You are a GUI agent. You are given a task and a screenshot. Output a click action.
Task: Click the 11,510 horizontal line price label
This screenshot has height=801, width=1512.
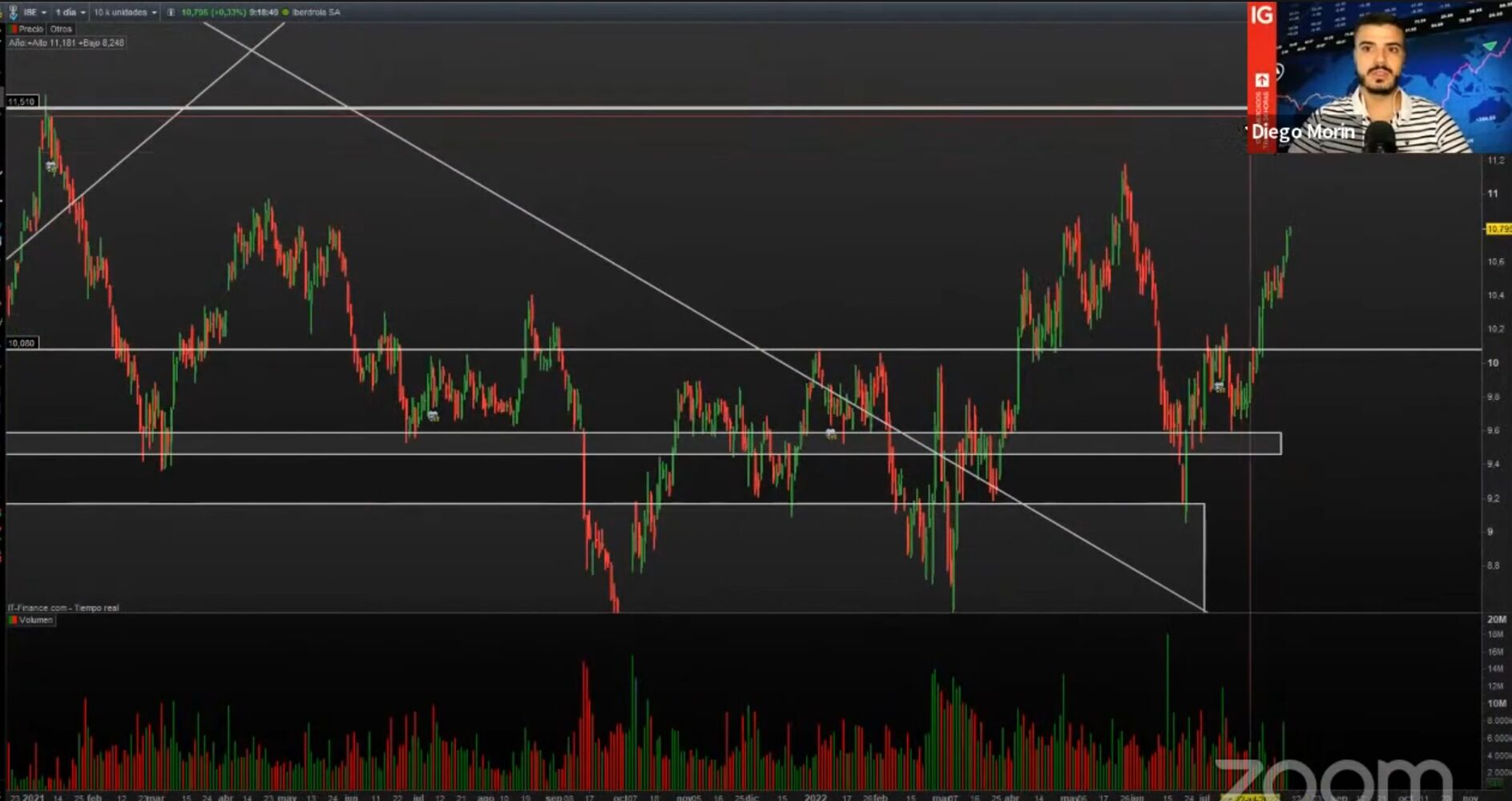click(x=22, y=102)
